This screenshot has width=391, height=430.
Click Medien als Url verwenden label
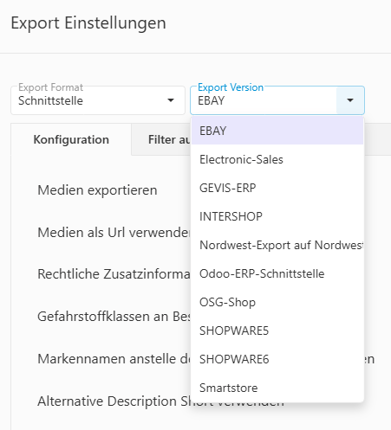coord(114,232)
